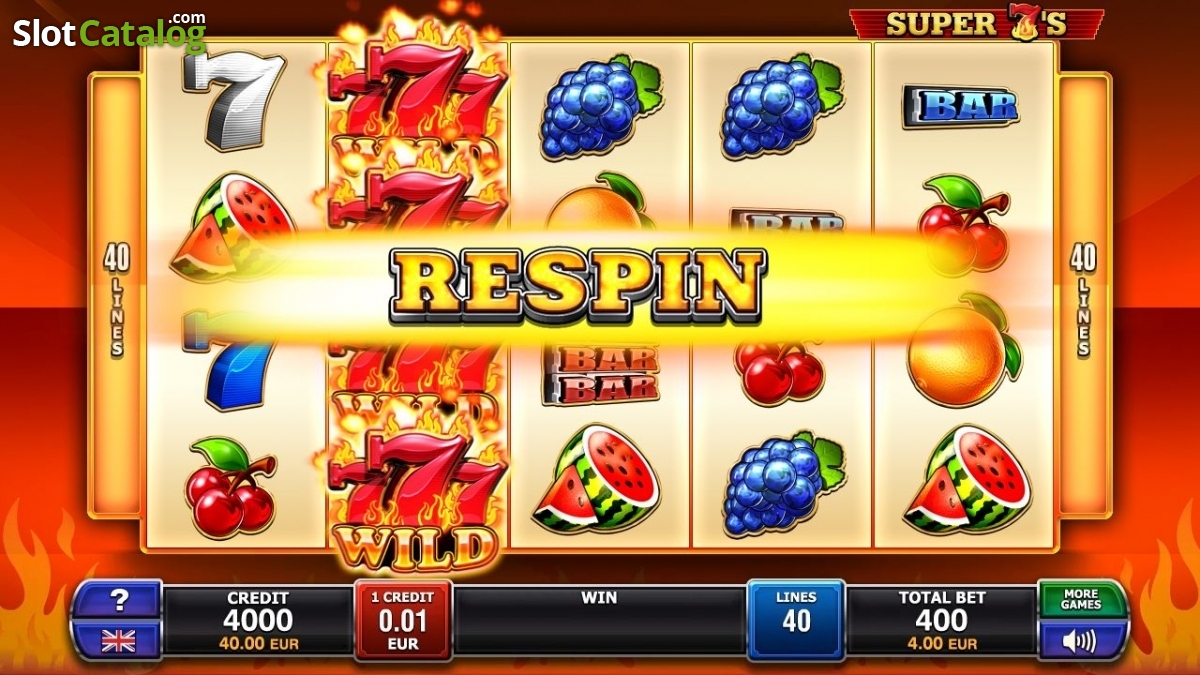
Task: Click the blue BAR symbol on fifth reel
Action: [x=960, y=106]
